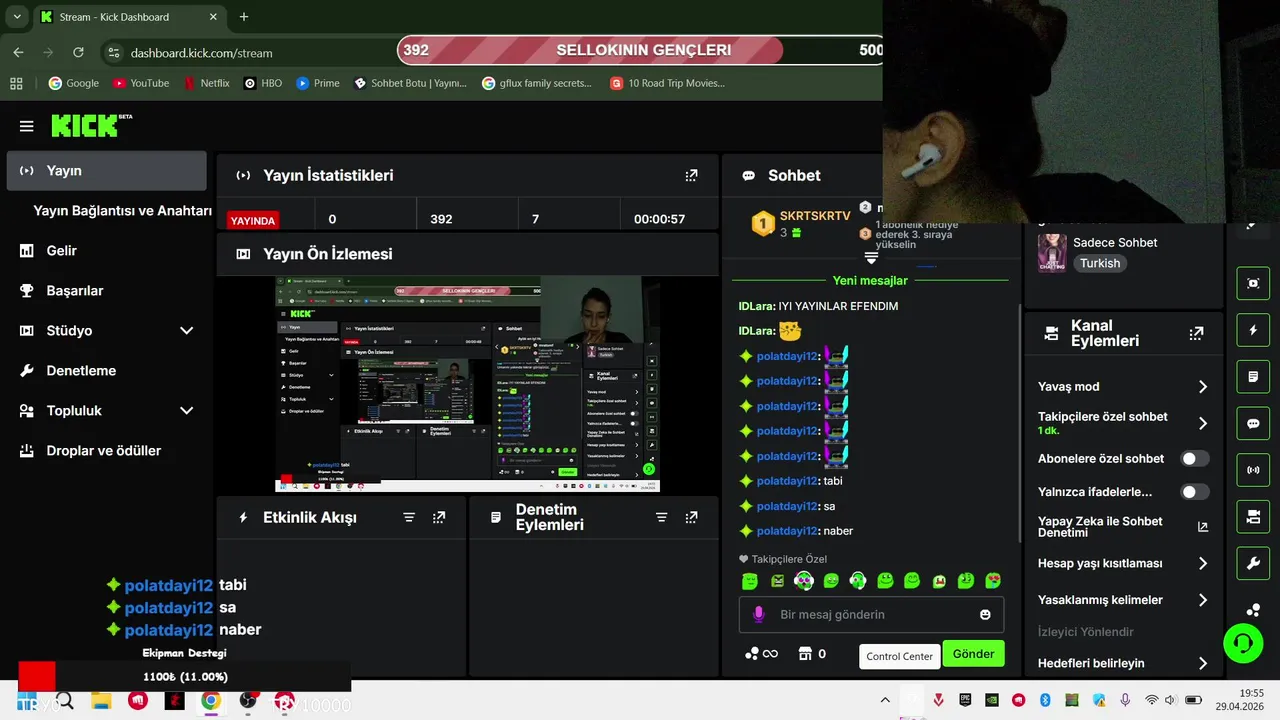Open the wrench tools sidebar icon

pyautogui.click(x=1253, y=564)
